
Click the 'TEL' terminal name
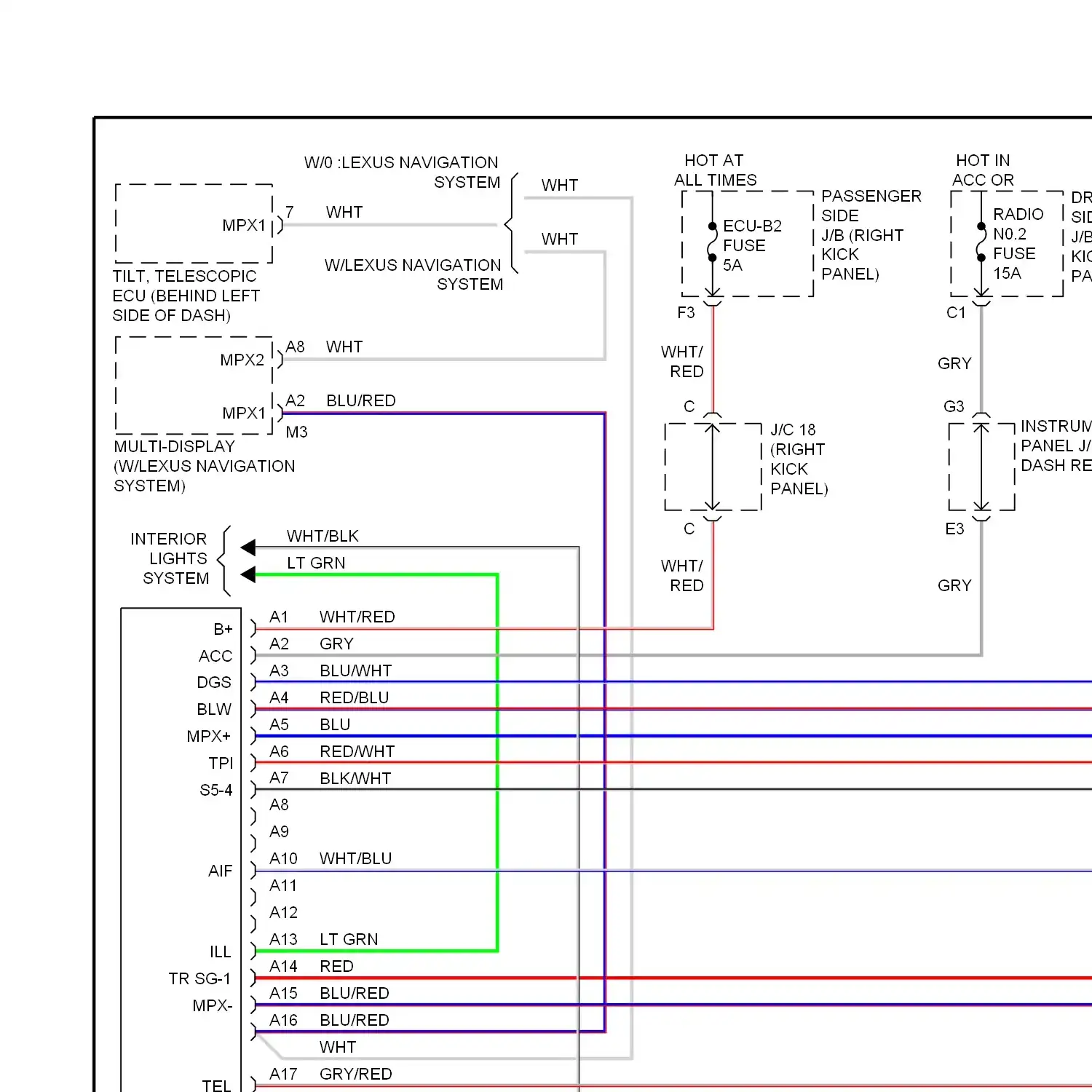pyautogui.click(x=216, y=1085)
